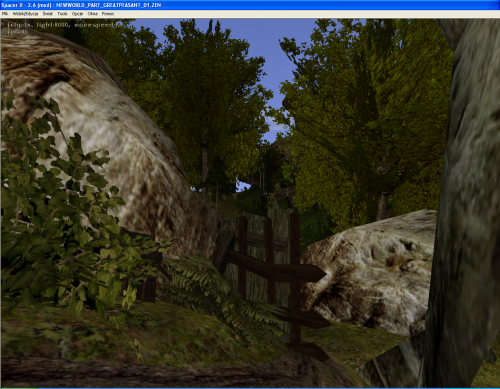500x389 pixels.
Task: Open the Pomoc menu
Action: point(108,14)
